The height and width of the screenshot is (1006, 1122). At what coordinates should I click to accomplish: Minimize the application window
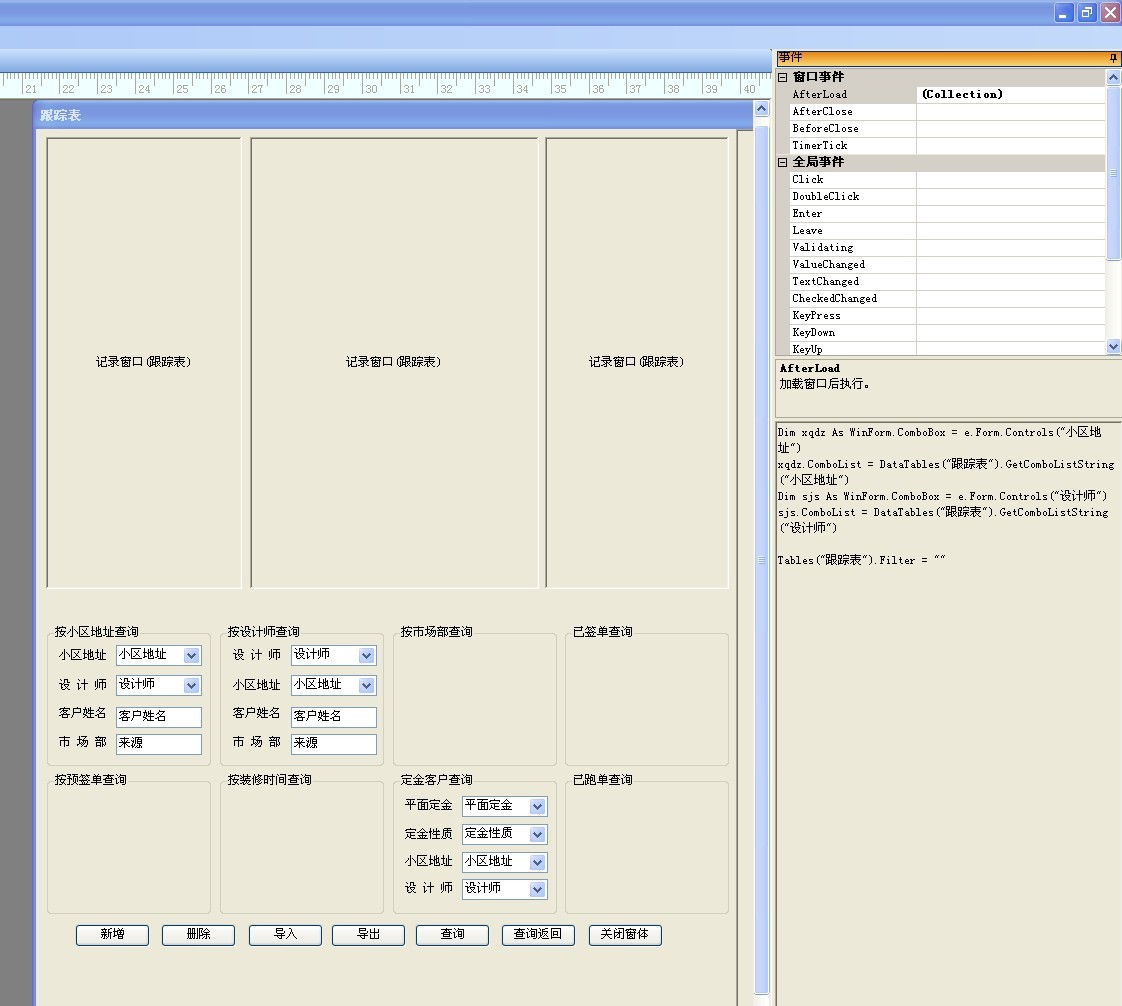tap(1064, 12)
